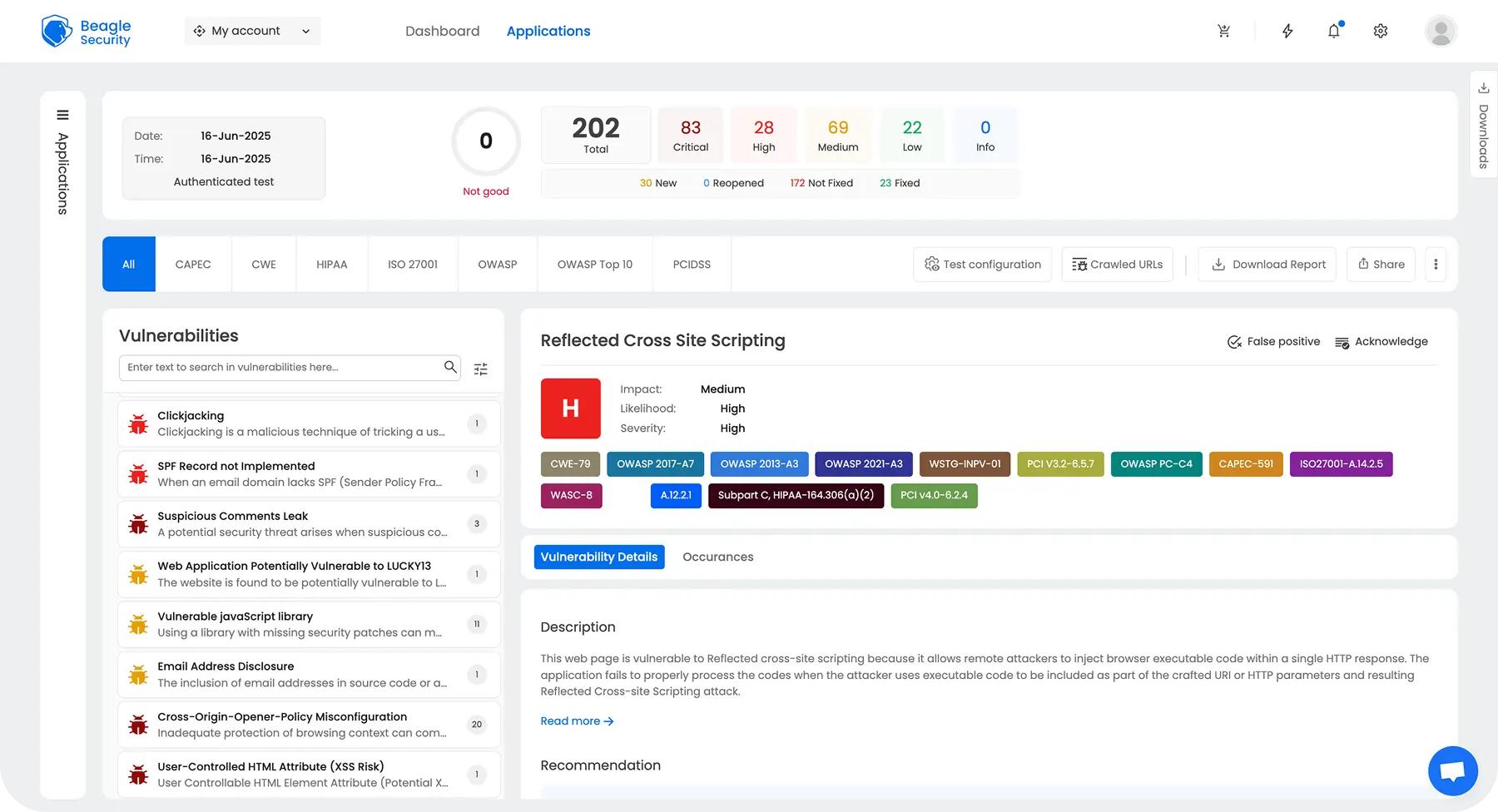1498x812 pixels.
Task: Select the Clickjacking vulnerability item
Action: [309, 423]
